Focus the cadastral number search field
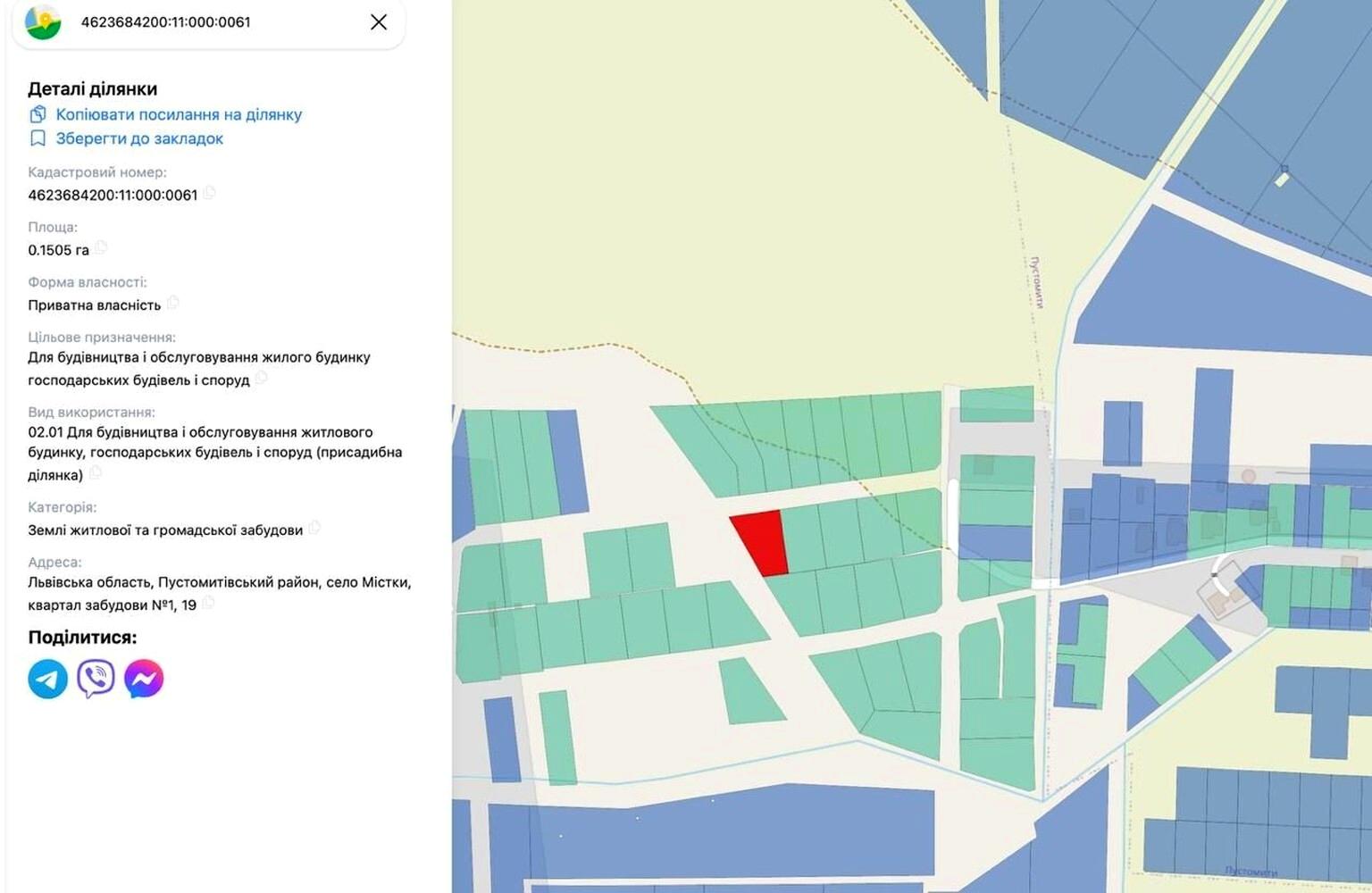 click(x=214, y=21)
